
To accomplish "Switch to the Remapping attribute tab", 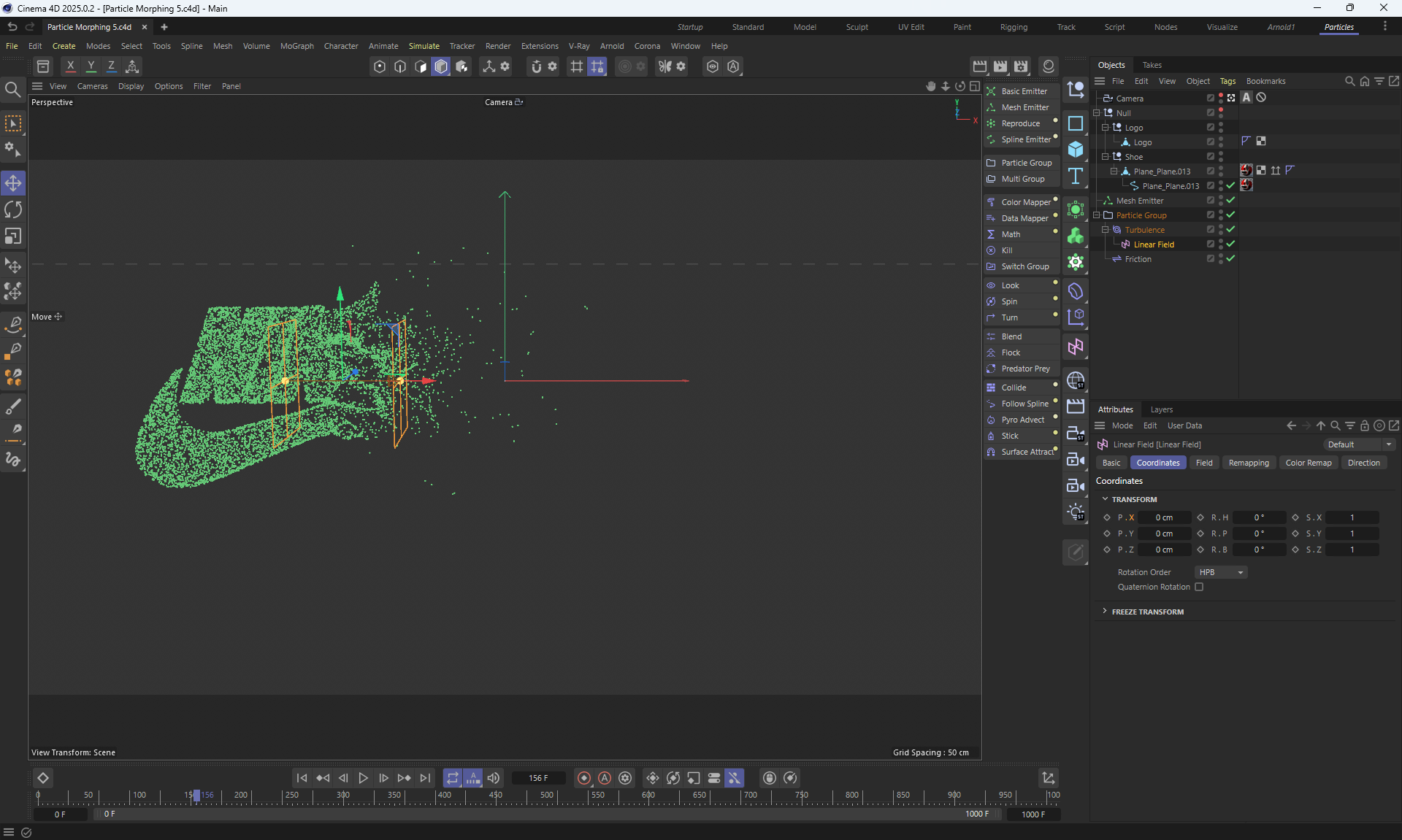I will coord(1248,463).
